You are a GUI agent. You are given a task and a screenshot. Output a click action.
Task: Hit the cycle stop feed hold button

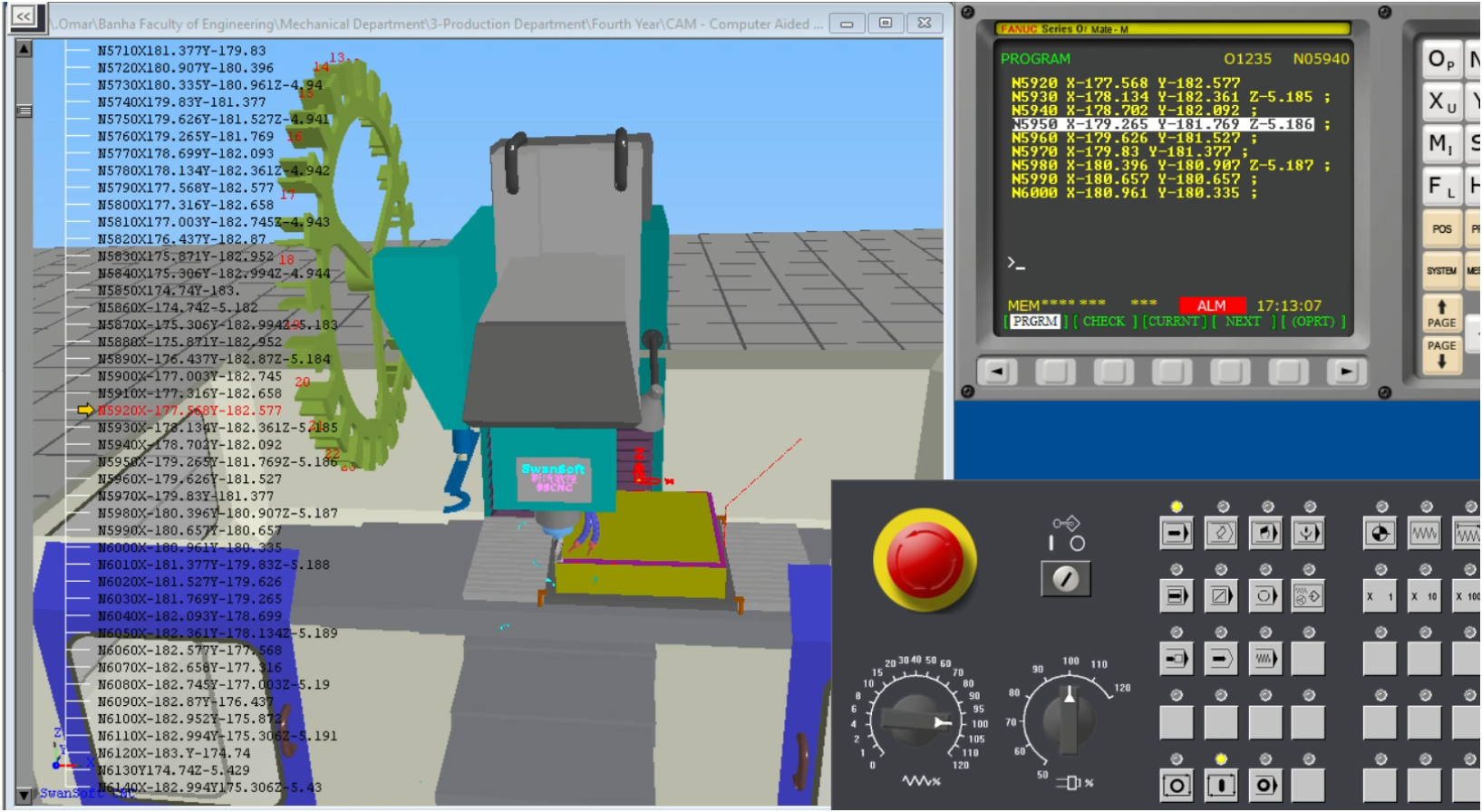click(1177, 785)
